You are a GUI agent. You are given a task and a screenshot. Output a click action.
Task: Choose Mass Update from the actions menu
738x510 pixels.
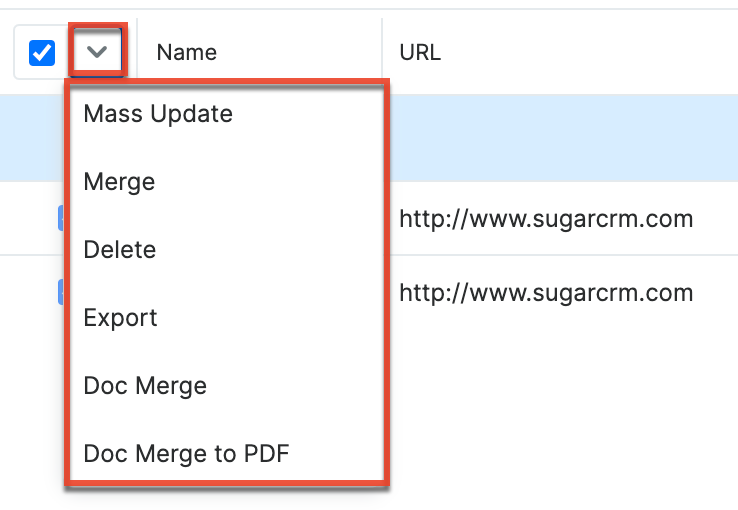coord(158,114)
